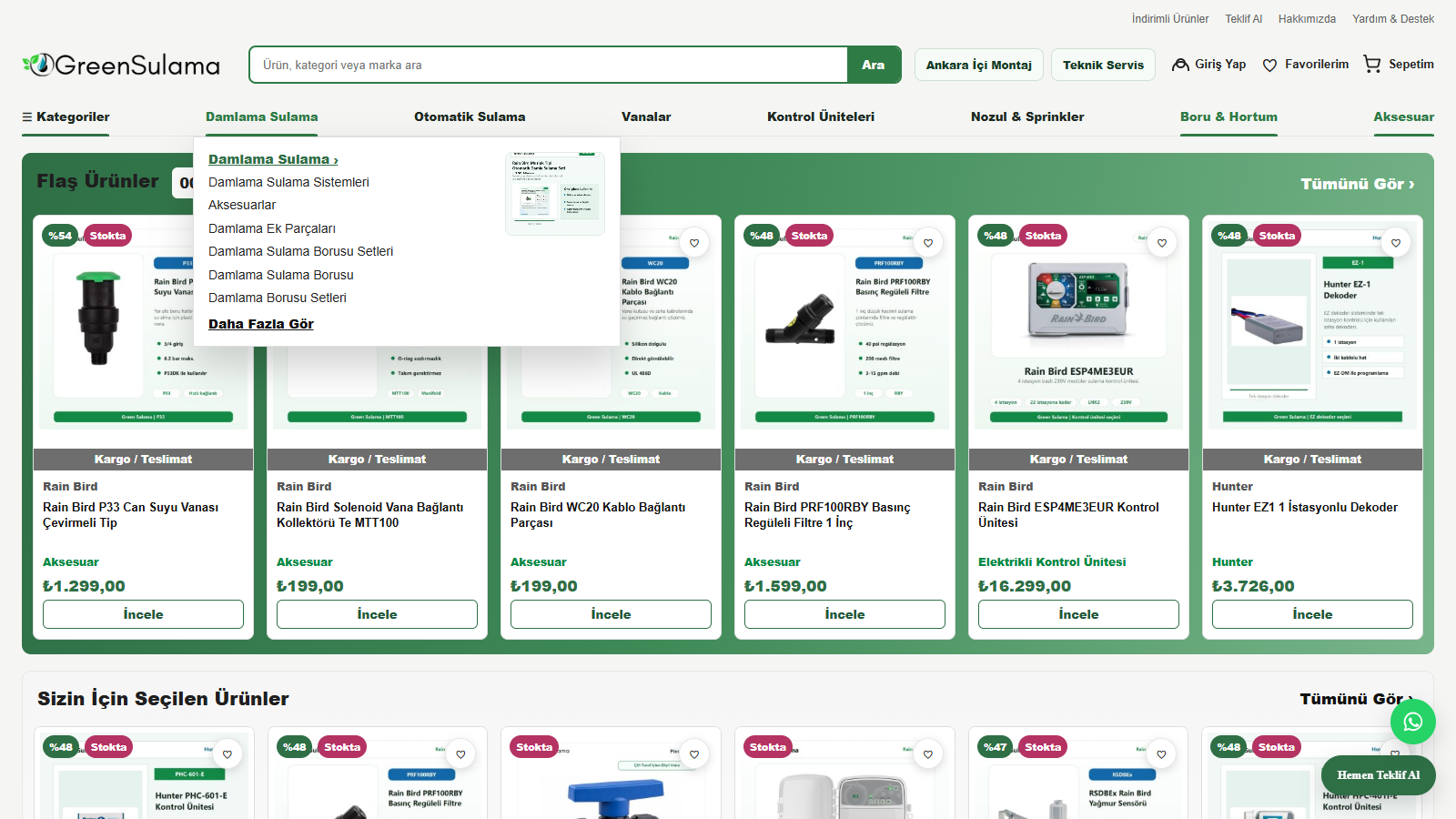Click the Elektrikli Kontrol Ünitesi category label
The image size is (1456, 819).
(1052, 562)
